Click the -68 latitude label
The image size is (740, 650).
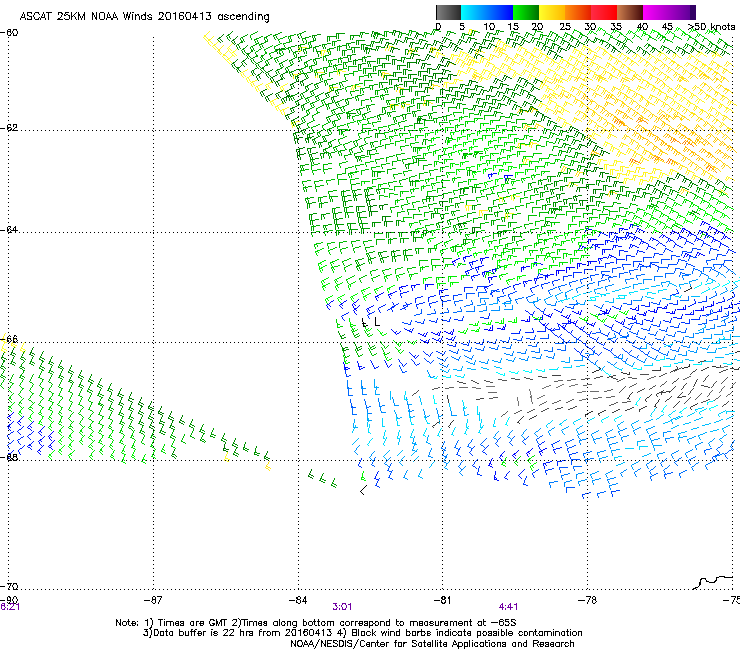9,457
